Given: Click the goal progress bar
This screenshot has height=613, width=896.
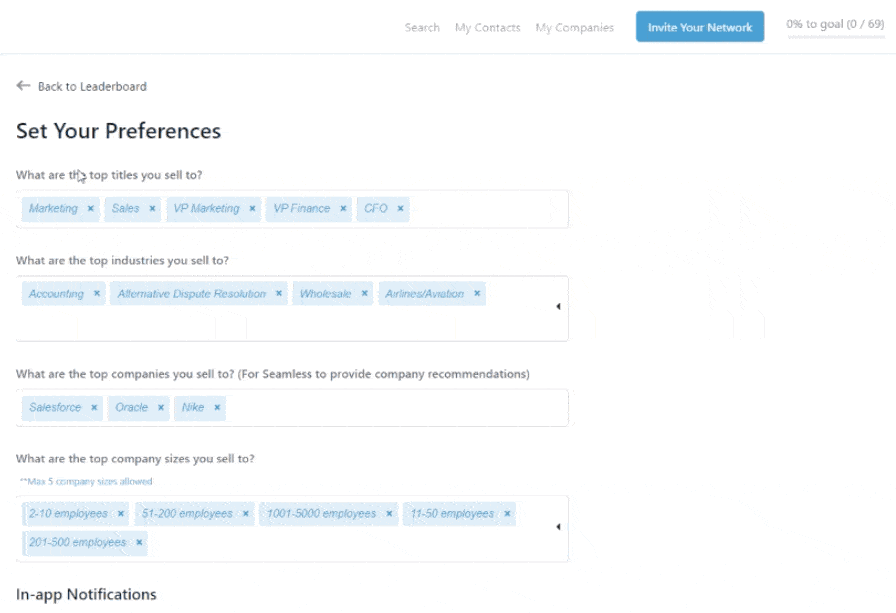Looking at the screenshot, I should [834, 37].
